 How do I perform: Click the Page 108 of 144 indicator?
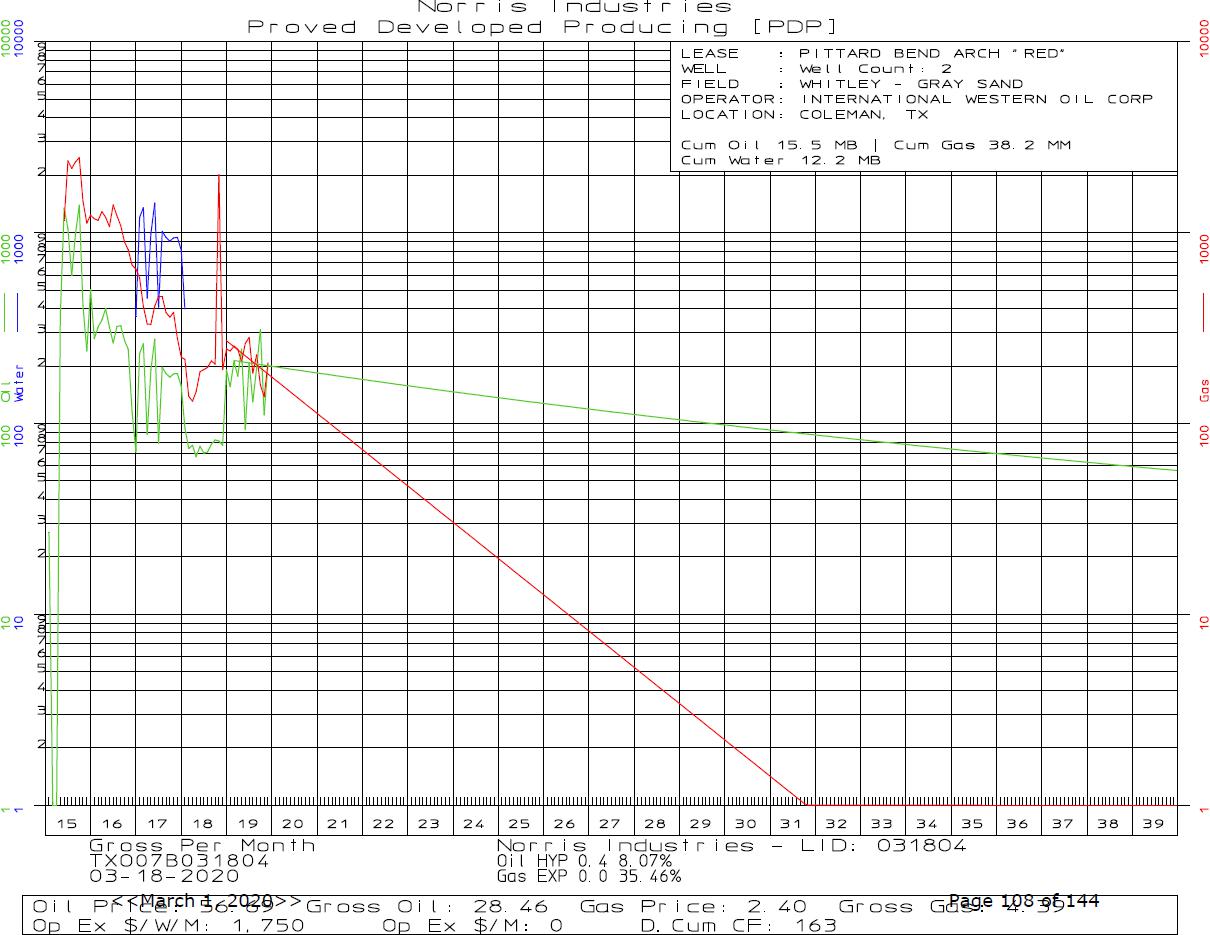(x=1023, y=901)
